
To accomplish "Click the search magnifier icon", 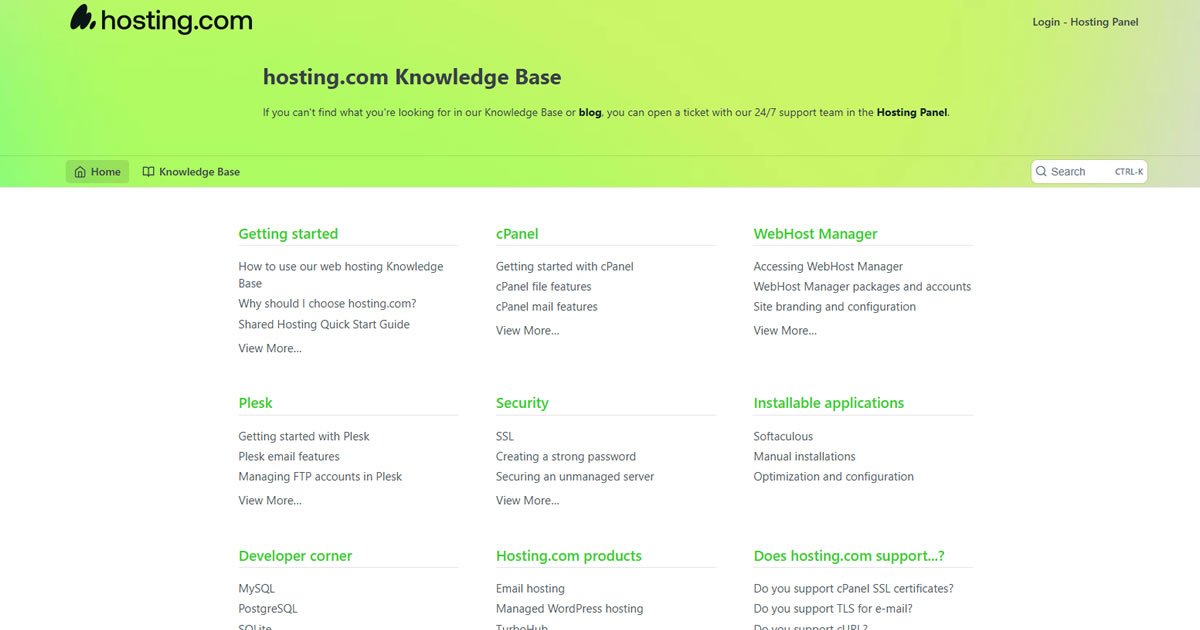I will pos(1041,172).
